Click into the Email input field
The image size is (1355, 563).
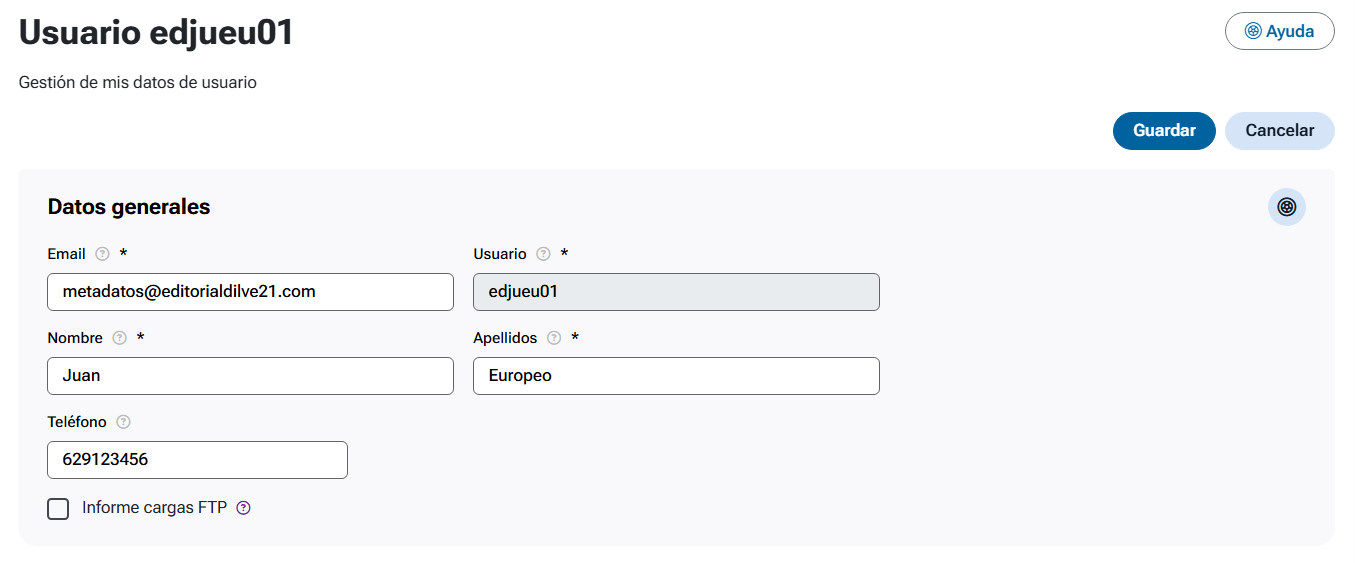click(250, 292)
